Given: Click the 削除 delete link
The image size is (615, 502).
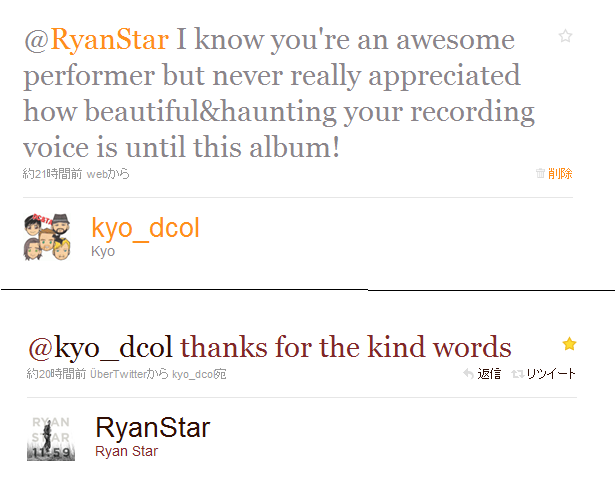Looking at the screenshot, I should (x=560, y=173).
